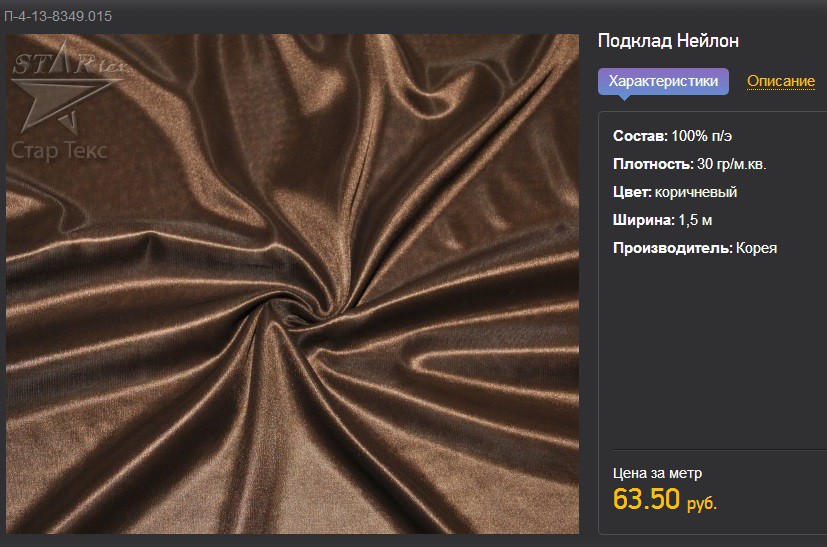Click the Состав: 100% п/э line
This screenshot has width=827, height=547.
pos(672,136)
